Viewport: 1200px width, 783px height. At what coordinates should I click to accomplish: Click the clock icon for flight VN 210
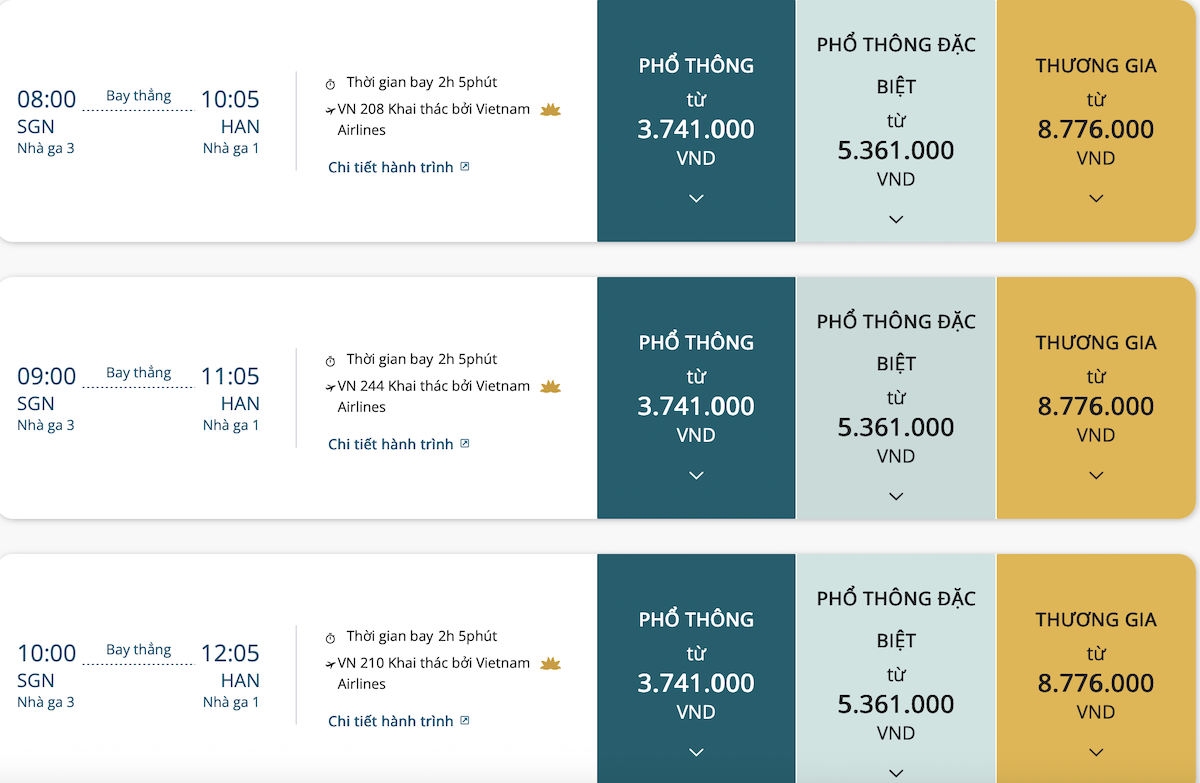click(330, 636)
